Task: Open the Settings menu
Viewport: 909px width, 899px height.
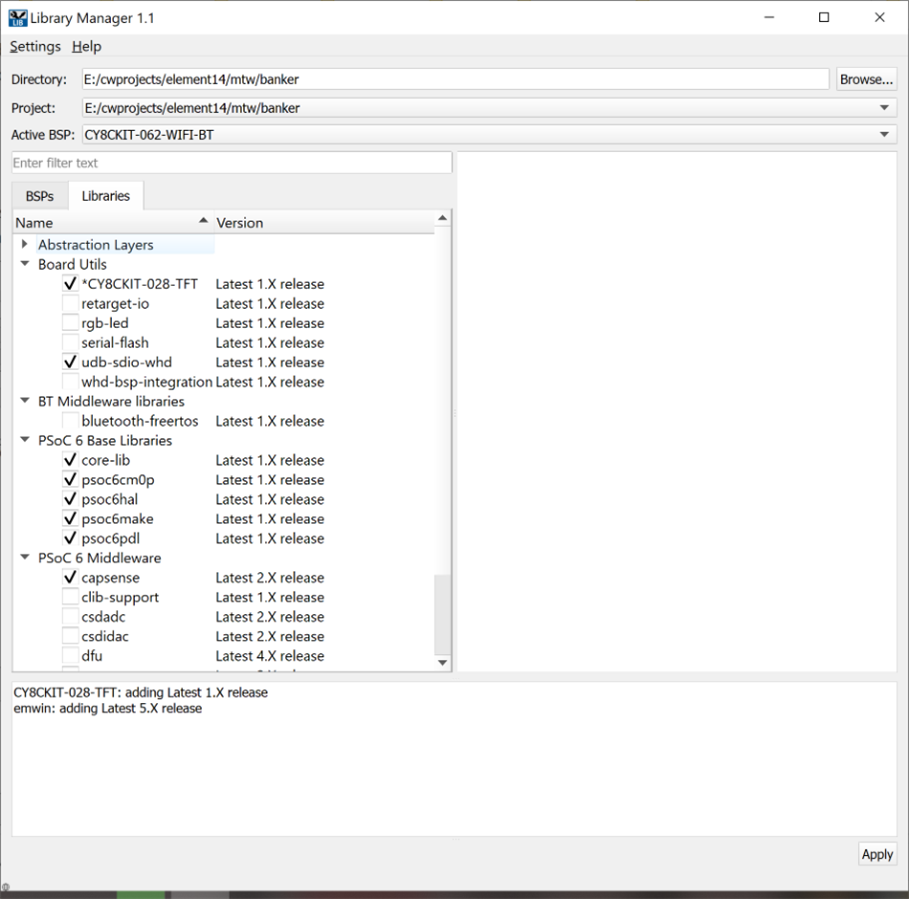Action: (x=35, y=46)
